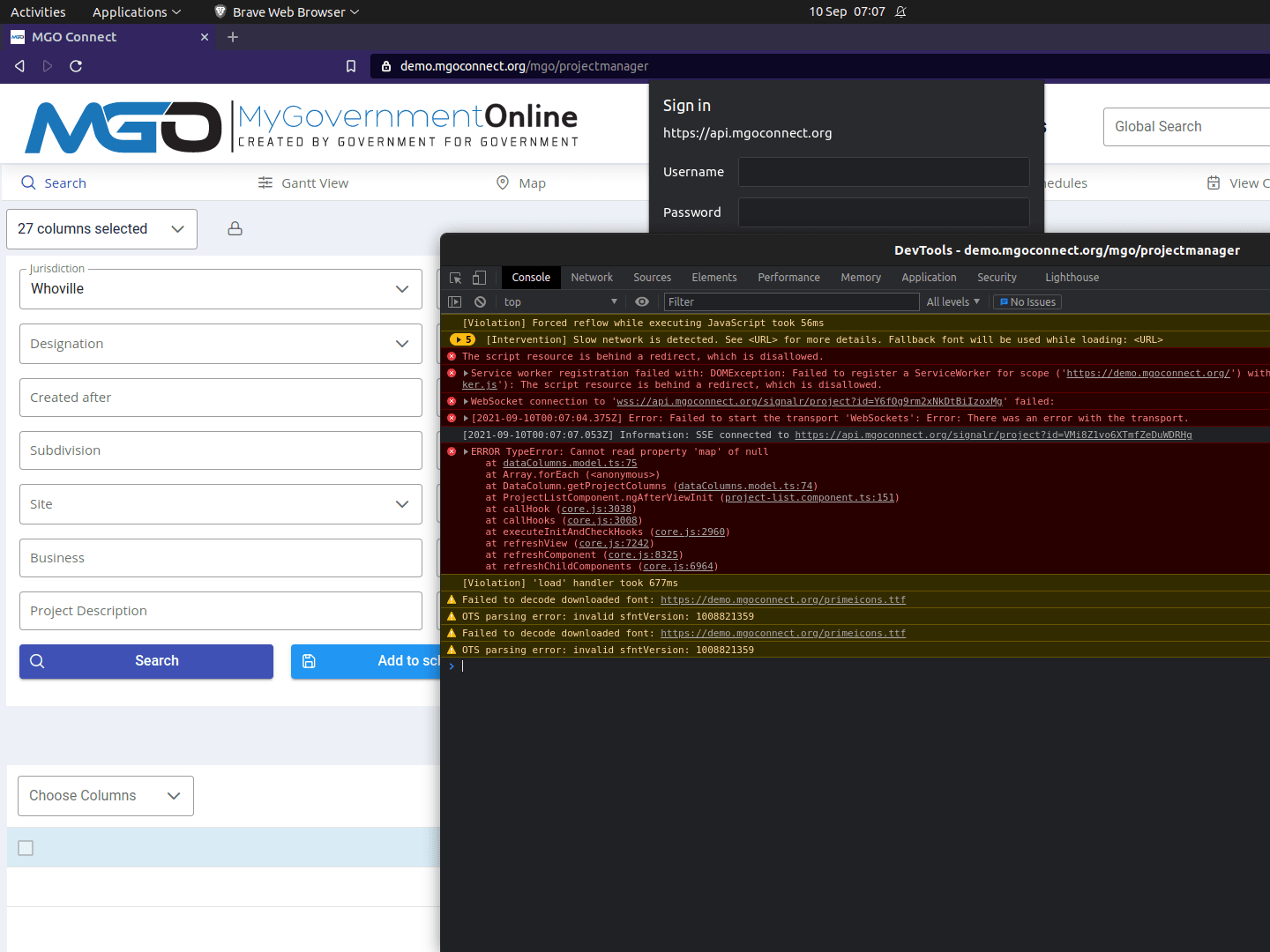Tick the checkbox in the table header row
This screenshot has height=952, width=1270.
[26, 848]
